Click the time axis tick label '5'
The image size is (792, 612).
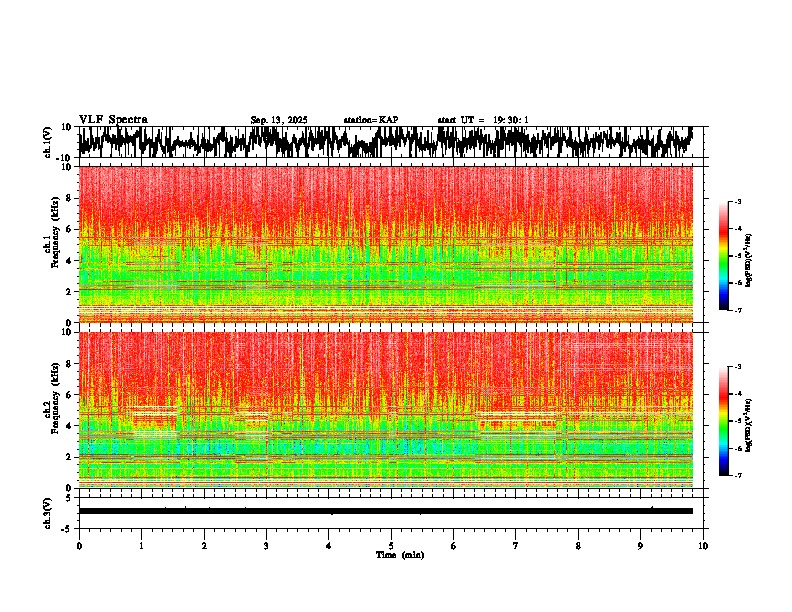coord(391,546)
